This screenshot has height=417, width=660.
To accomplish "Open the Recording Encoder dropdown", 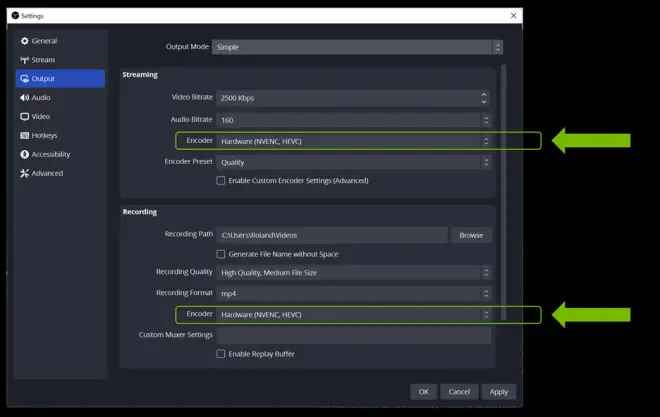I will (x=354, y=314).
